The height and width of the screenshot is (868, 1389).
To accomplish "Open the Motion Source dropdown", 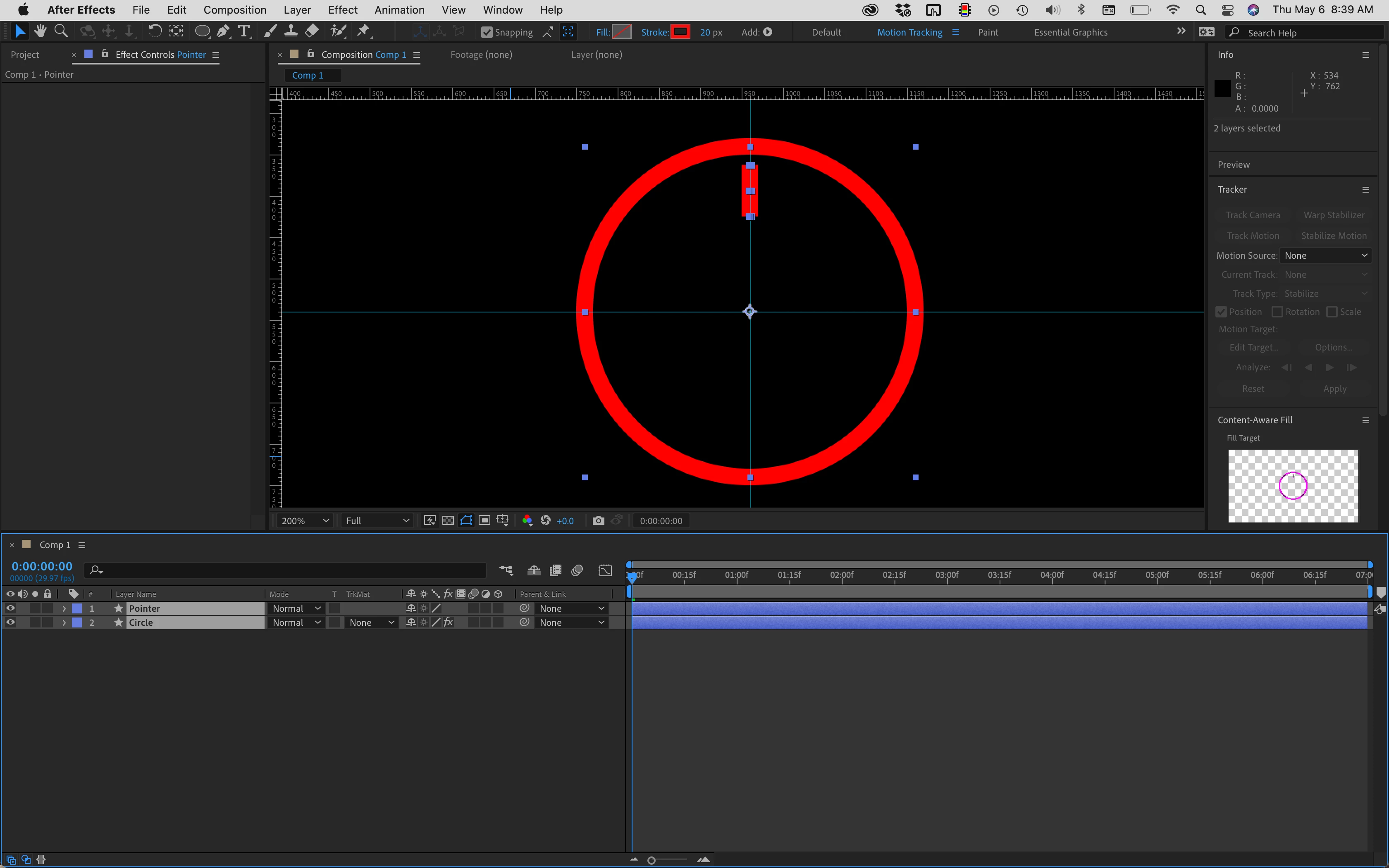I will (x=1325, y=255).
